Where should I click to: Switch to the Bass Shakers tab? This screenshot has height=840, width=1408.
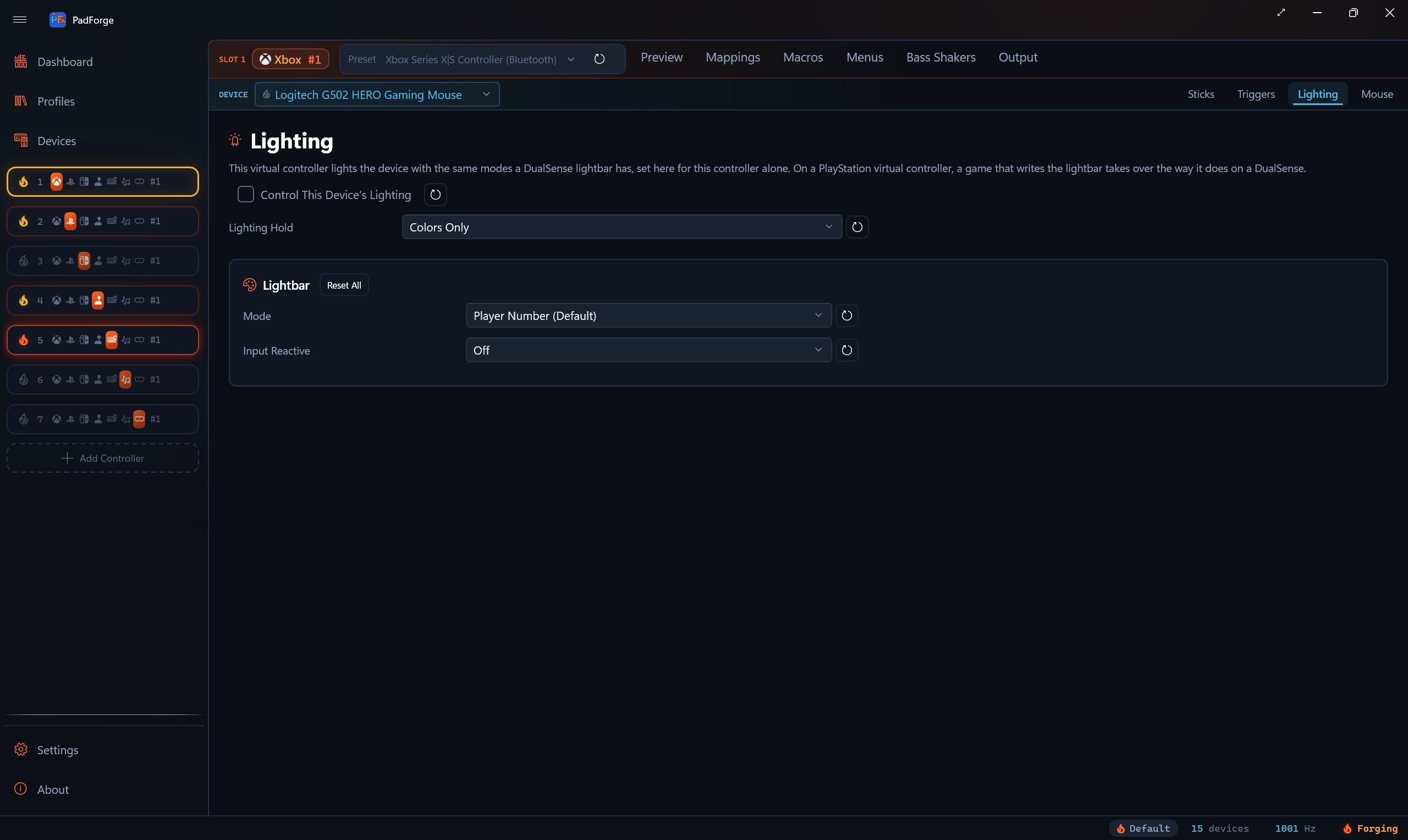tap(941, 58)
